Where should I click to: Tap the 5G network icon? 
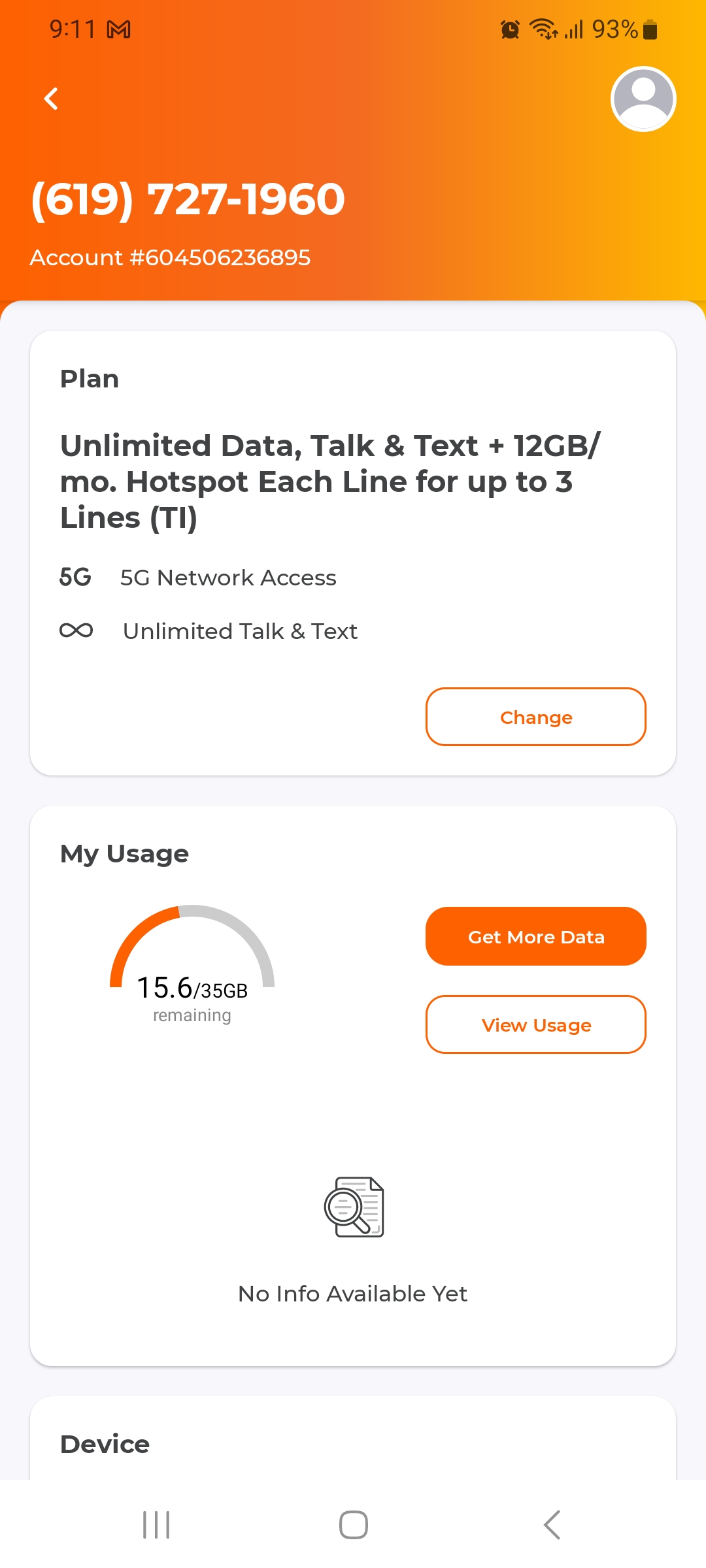tap(75, 578)
